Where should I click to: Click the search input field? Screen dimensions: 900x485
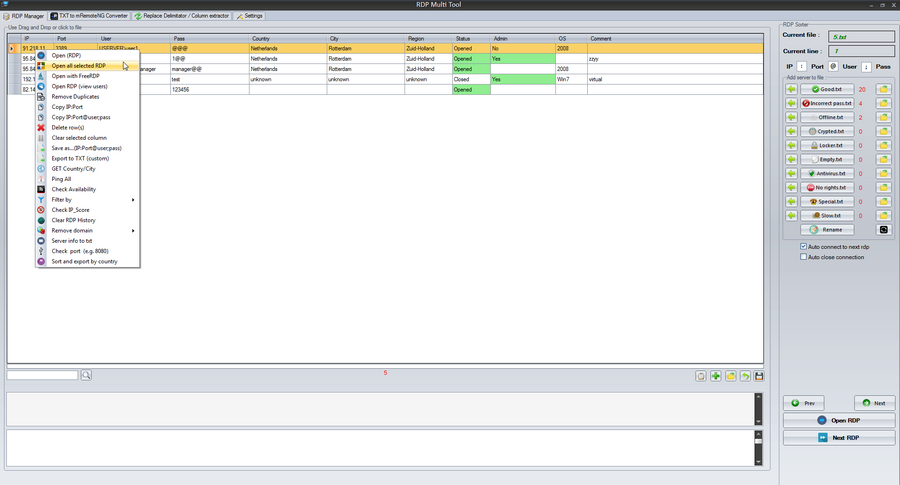[x=42, y=375]
